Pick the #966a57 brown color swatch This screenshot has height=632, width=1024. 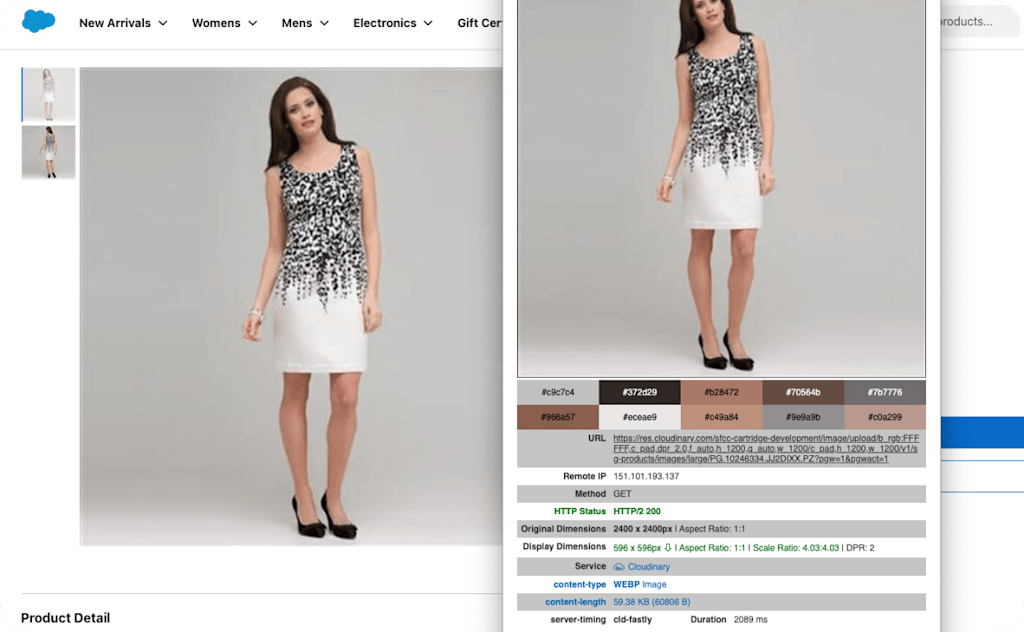[x=558, y=417]
